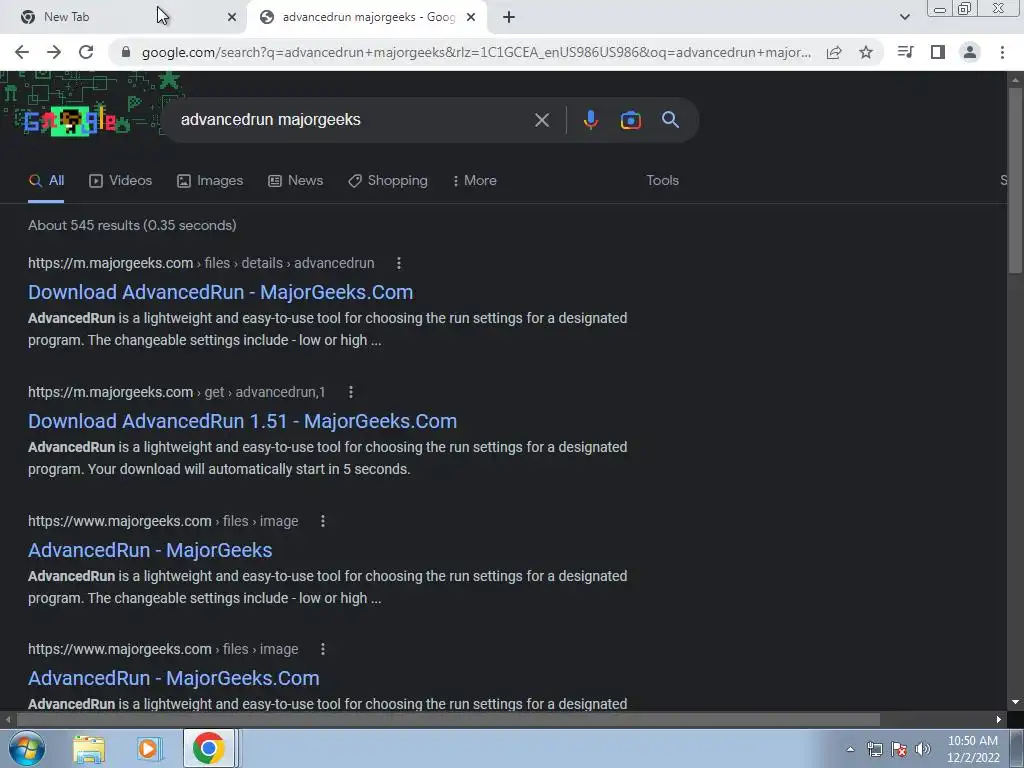This screenshot has width=1024, height=768.
Task: Reload the page with the refresh icon
Action: click(86, 52)
